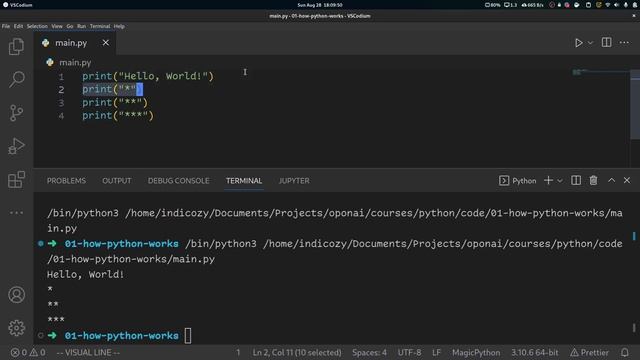Switch to the PROBLEMS panel tab
This screenshot has width=640, height=360.
coord(66,181)
